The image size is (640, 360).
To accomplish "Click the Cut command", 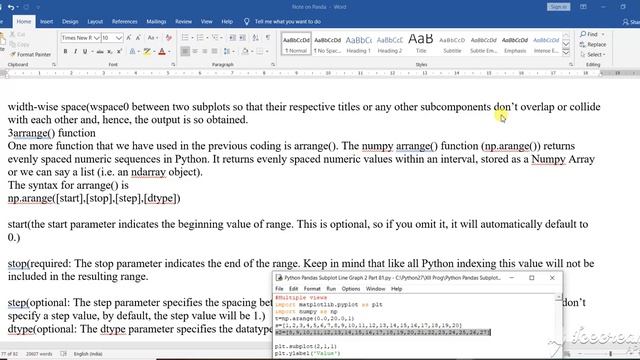I will [x=18, y=35].
